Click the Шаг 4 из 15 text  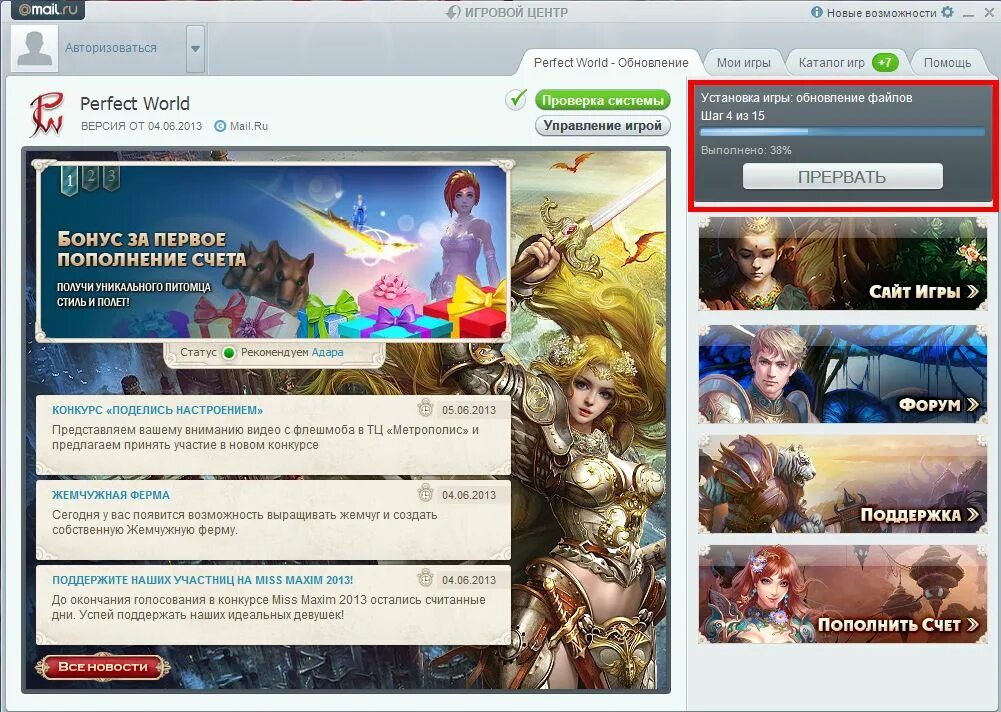(732, 116)
